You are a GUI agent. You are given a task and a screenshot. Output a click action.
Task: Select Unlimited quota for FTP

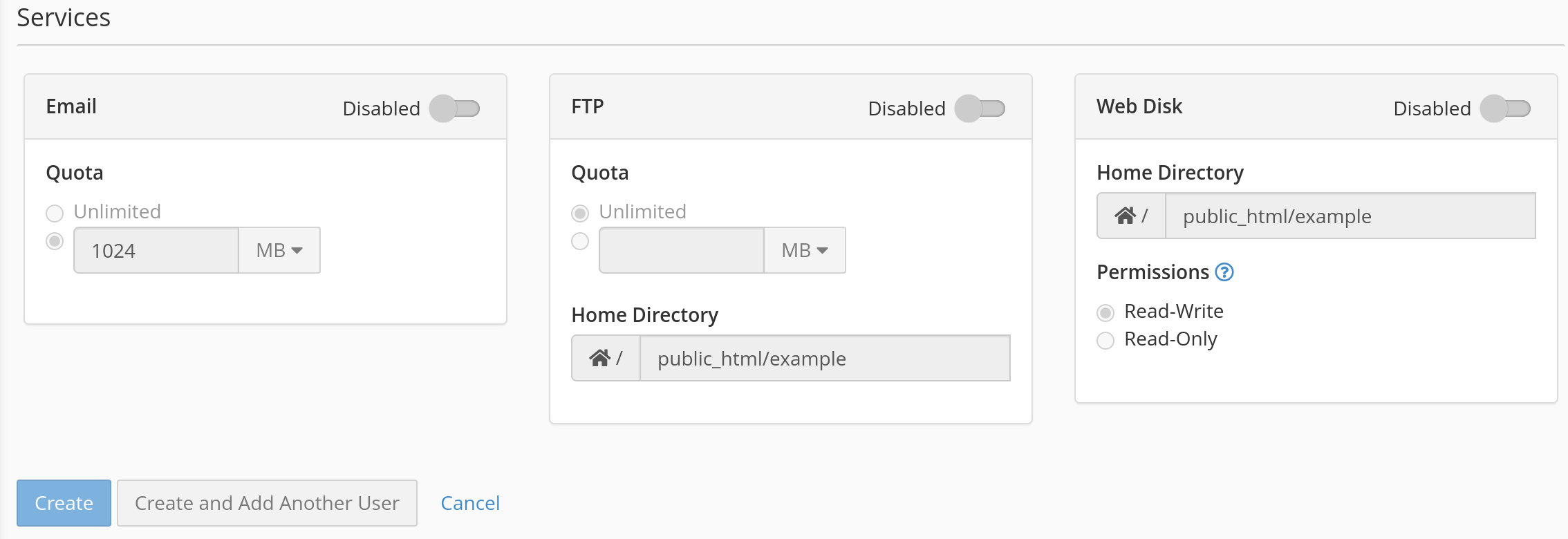pyautogui.click(x=580, y=213)
